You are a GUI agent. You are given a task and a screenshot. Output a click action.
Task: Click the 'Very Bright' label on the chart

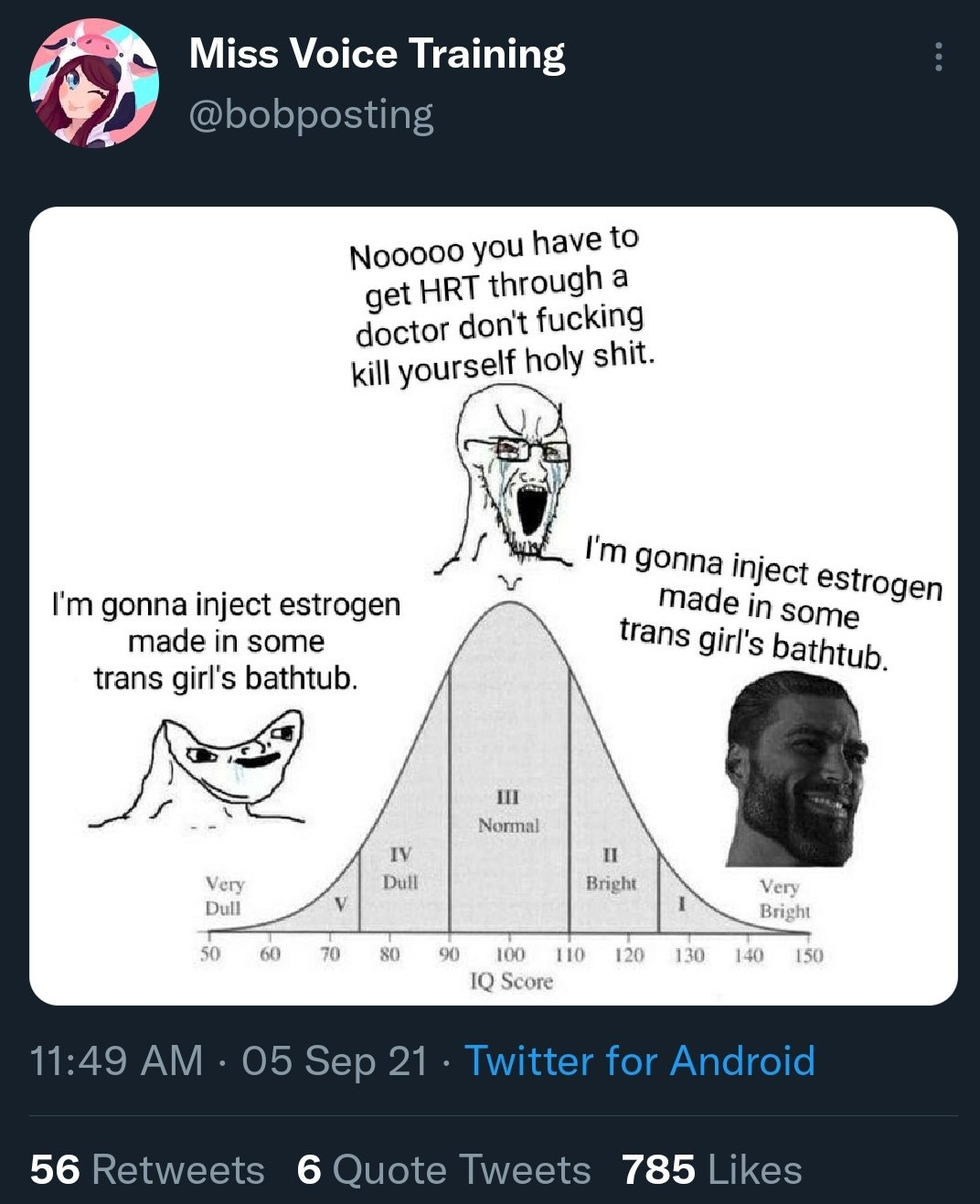(783, 899)
